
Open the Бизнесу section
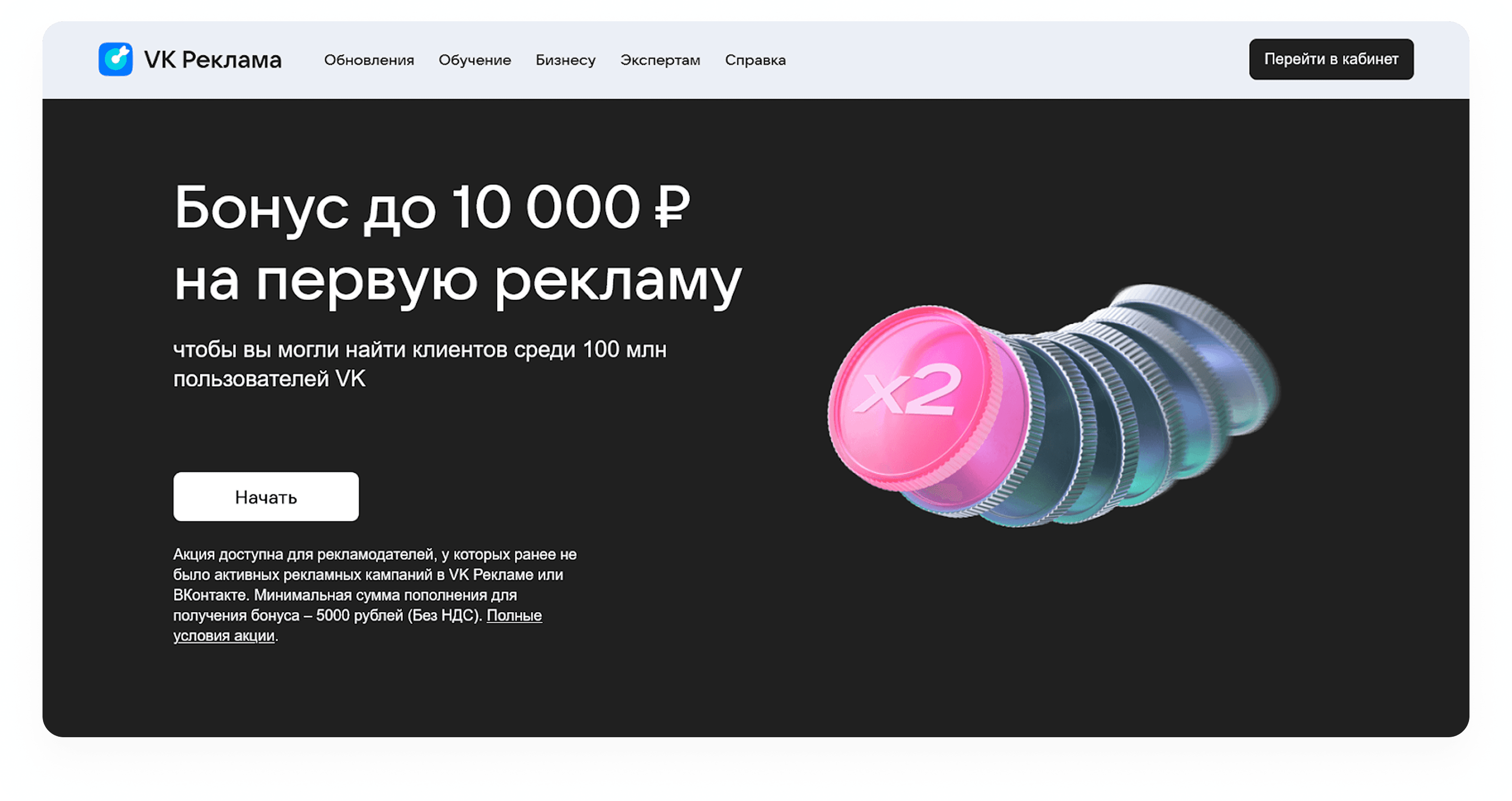click(565, 60)
